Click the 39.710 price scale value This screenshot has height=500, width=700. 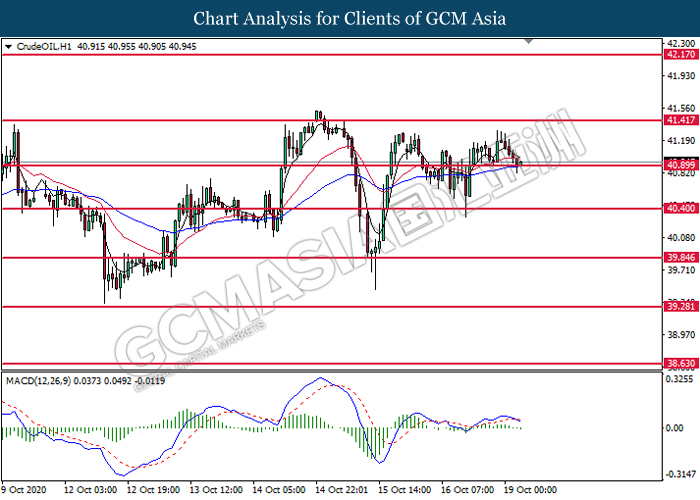(681, 270)
